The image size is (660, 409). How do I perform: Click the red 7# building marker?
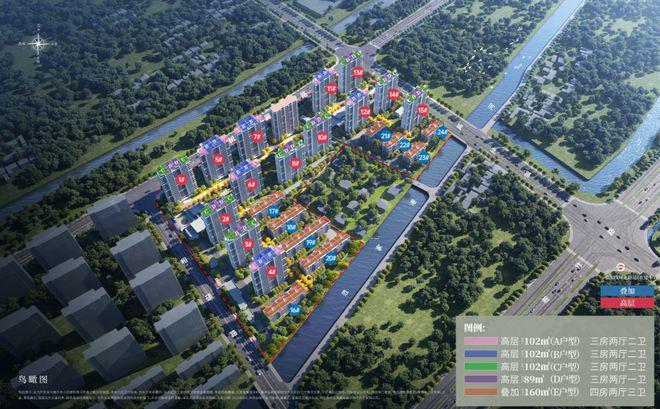pos(257,136)
